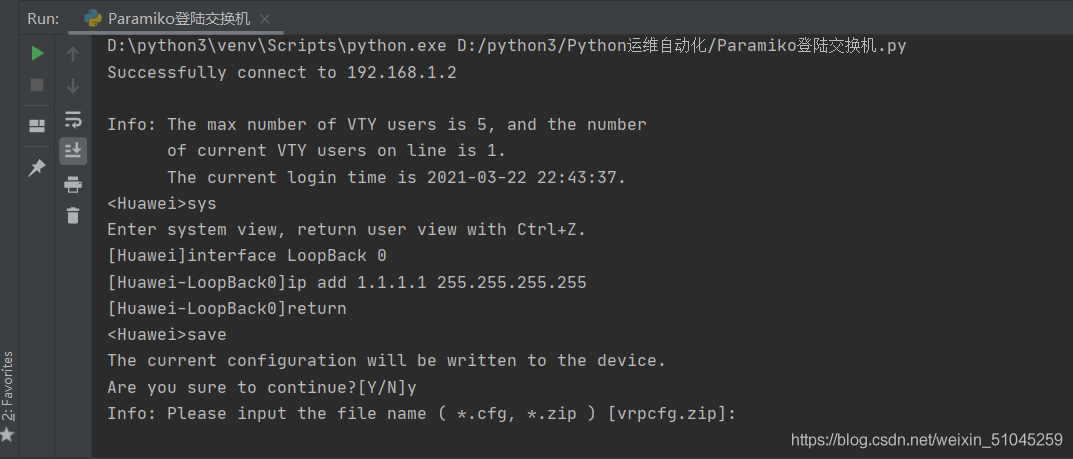Click the "Successfully connect to 192.168.1.2" line
Image resolution: width=1073 pixels, height=459 pixels.
click(281, 72)
